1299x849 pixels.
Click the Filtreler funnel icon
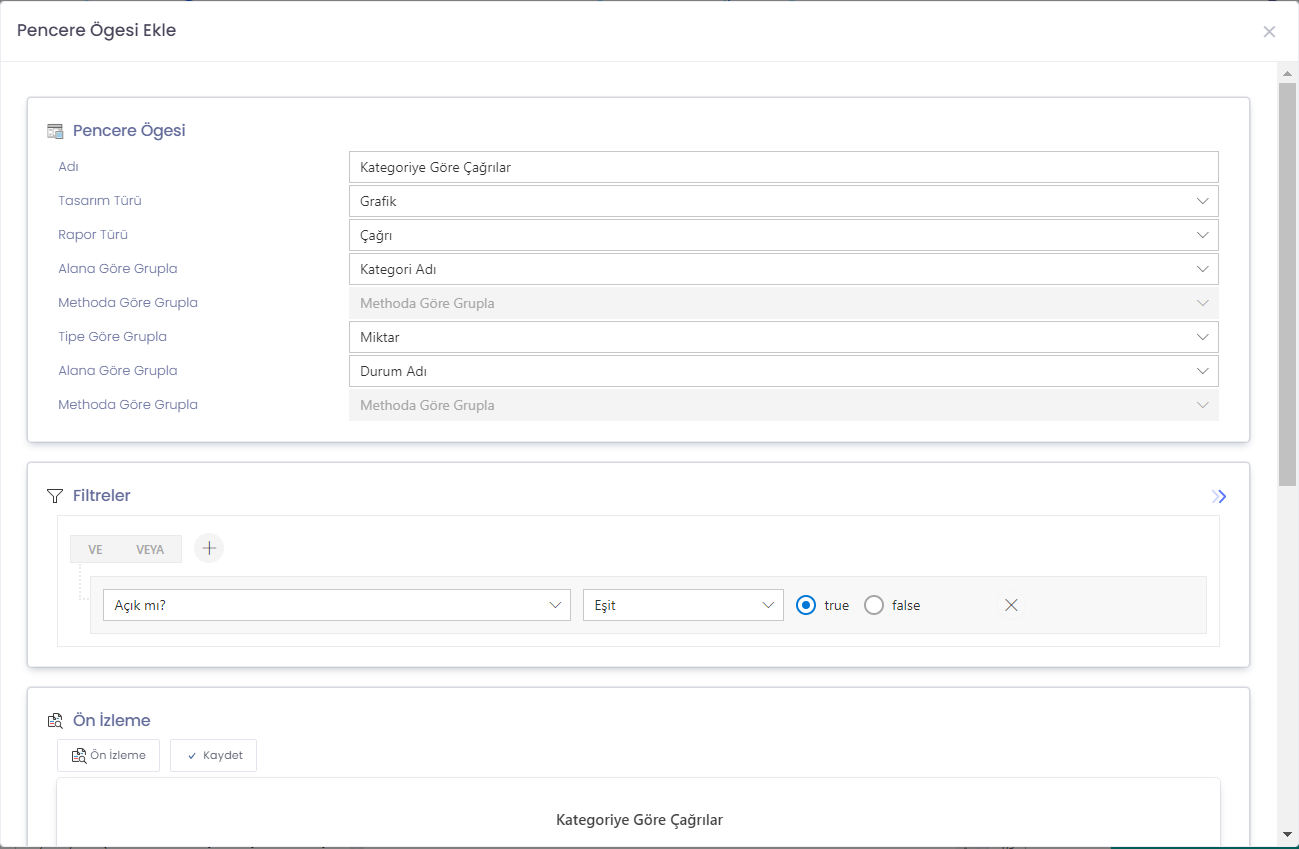point(55,496)
